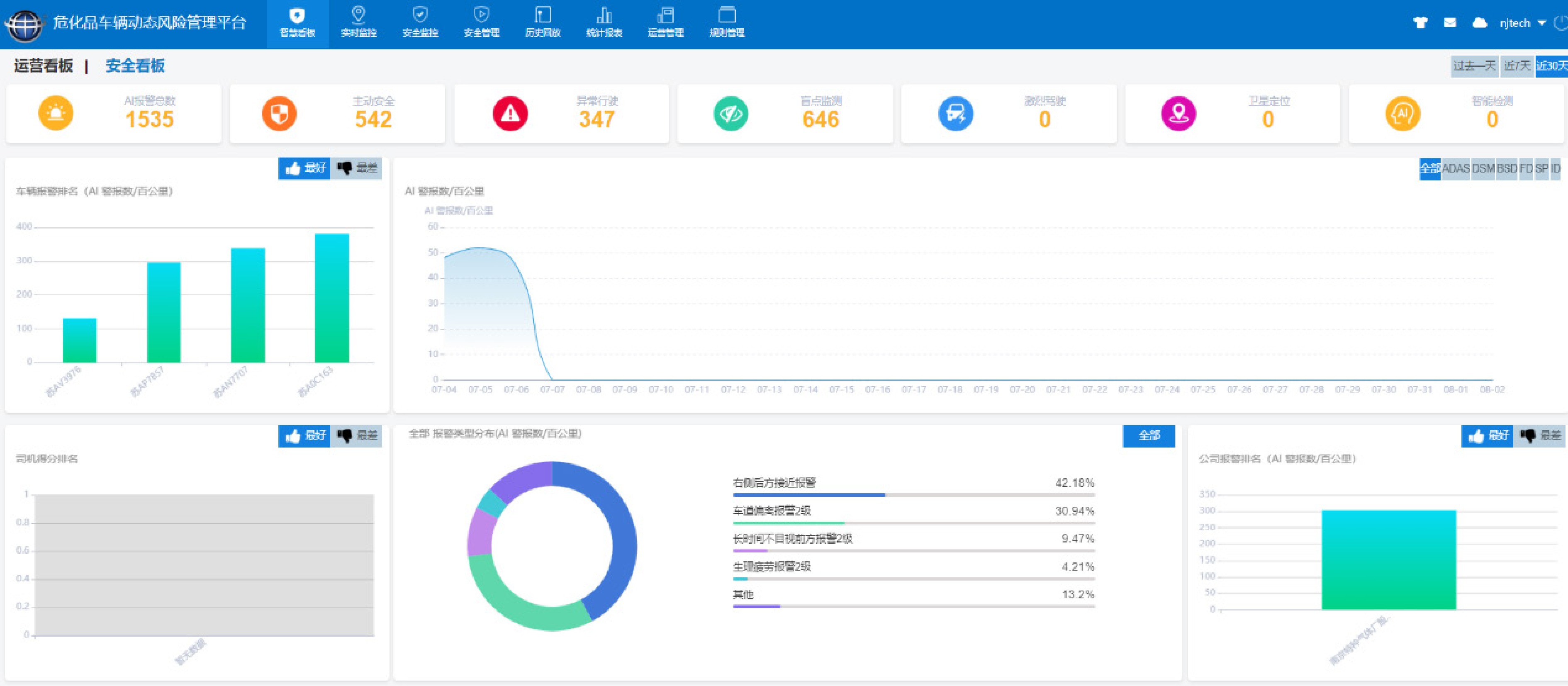Expand the njtech user dropdown arrow
Viewport: 1568px width, 686px height.
pos(1542,23)
